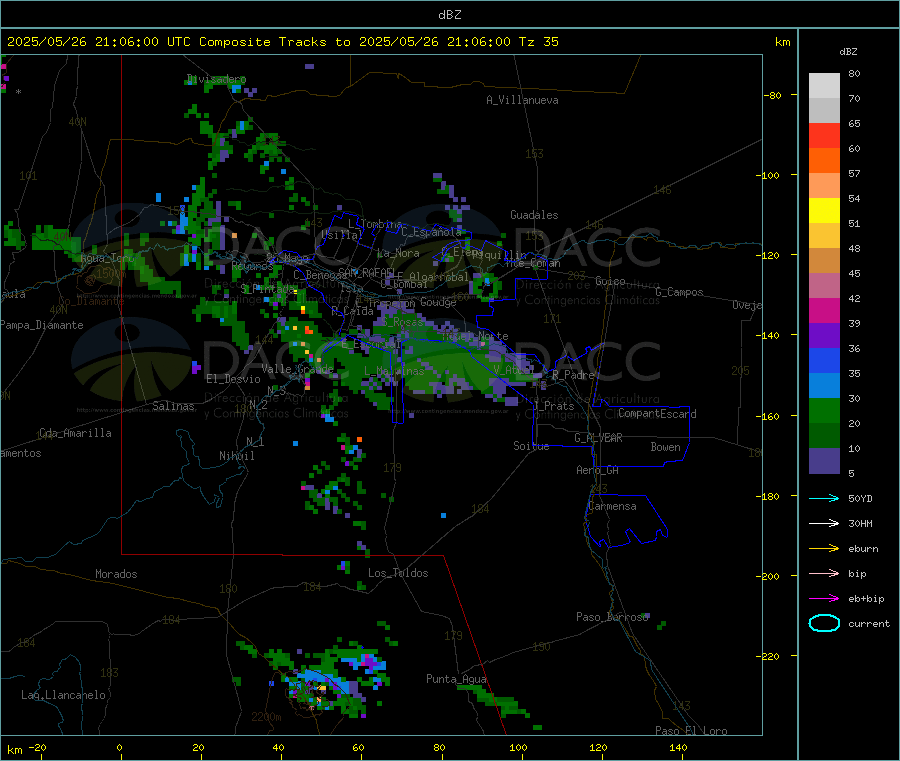
Task: Click the SAN_RAFAEL map label
Action: click(x=366, y=272)
